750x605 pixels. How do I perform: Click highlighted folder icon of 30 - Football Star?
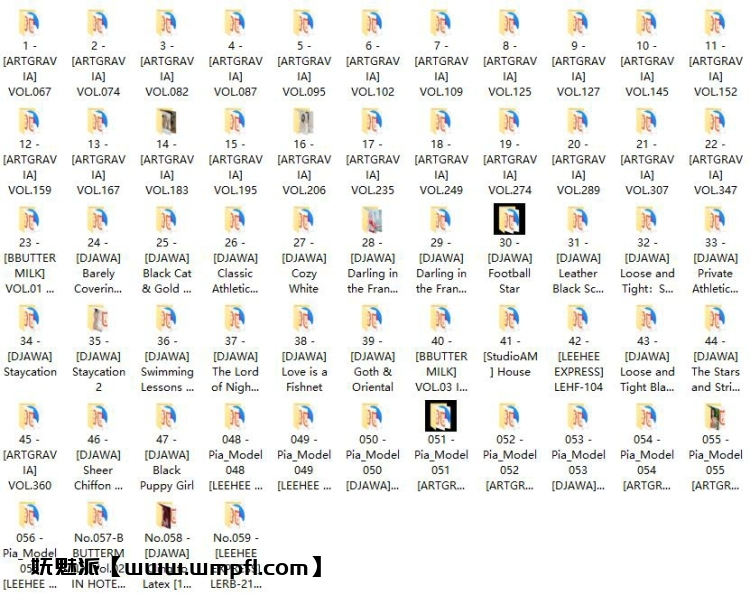pos(509,219)
